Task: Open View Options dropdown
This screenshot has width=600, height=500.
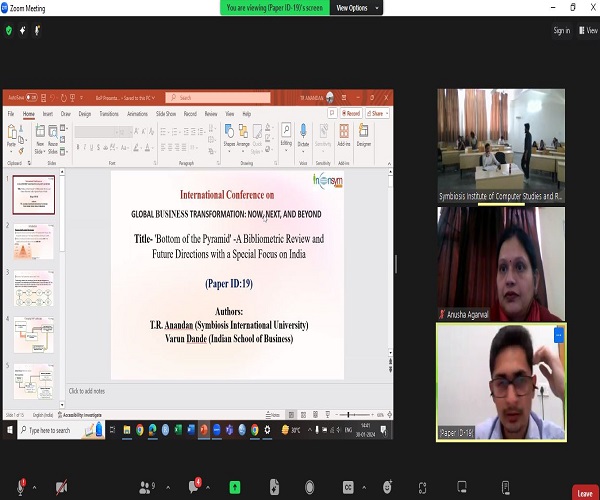Action: 357,8
